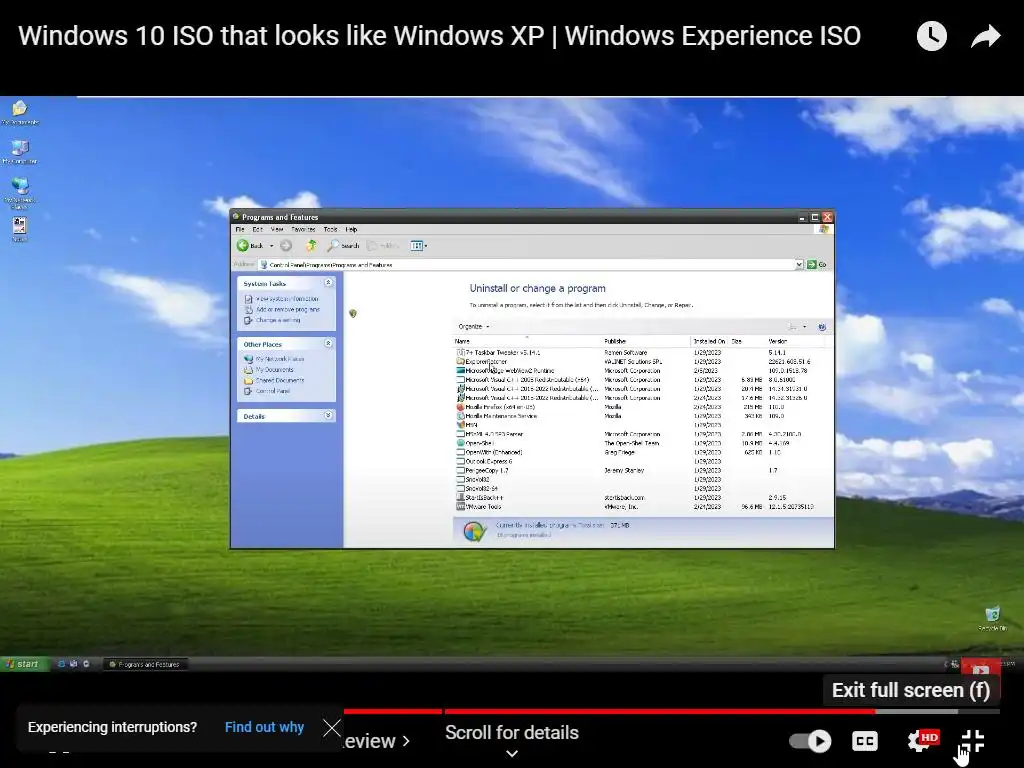
Task: Sort by the Installed On column header
Action: point(710,341)
